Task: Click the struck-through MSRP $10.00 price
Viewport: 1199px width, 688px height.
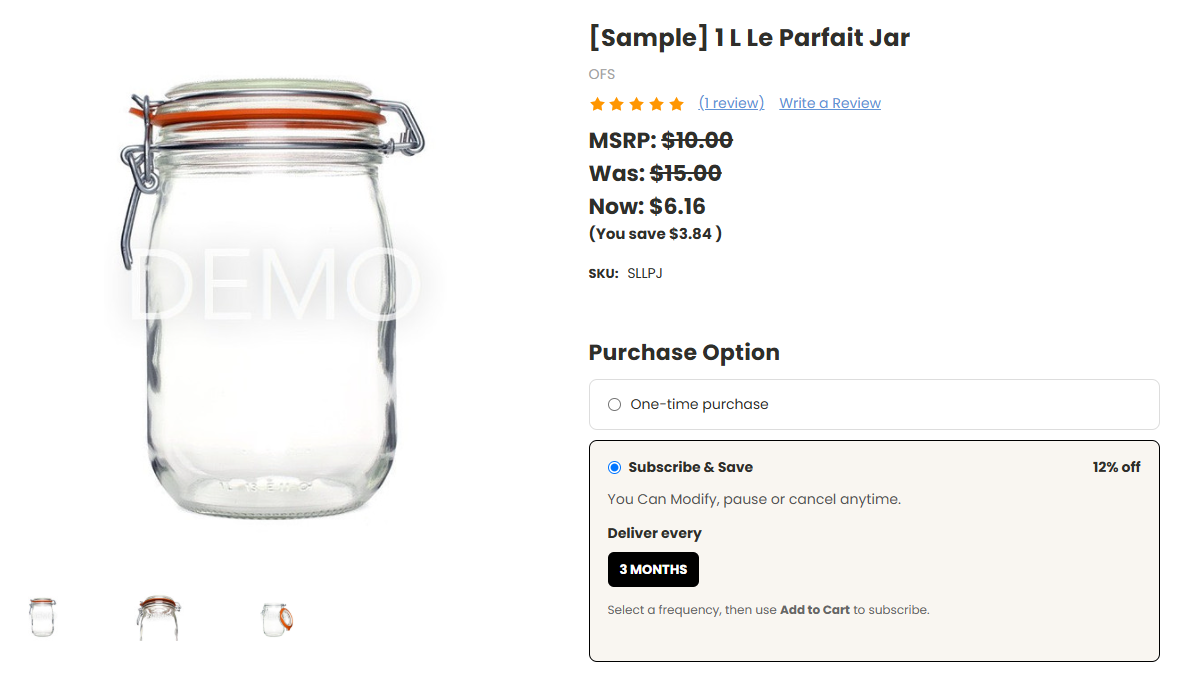Action: pos(697,141)
